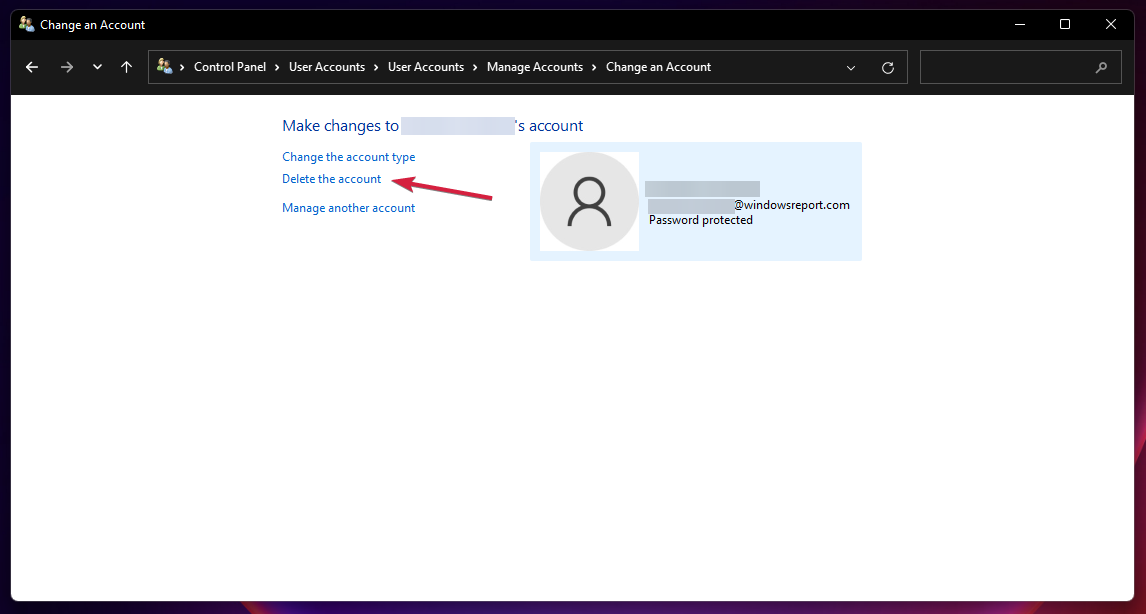Go back using the back arrow
The image size is (1146, 614).
(31, 67)
